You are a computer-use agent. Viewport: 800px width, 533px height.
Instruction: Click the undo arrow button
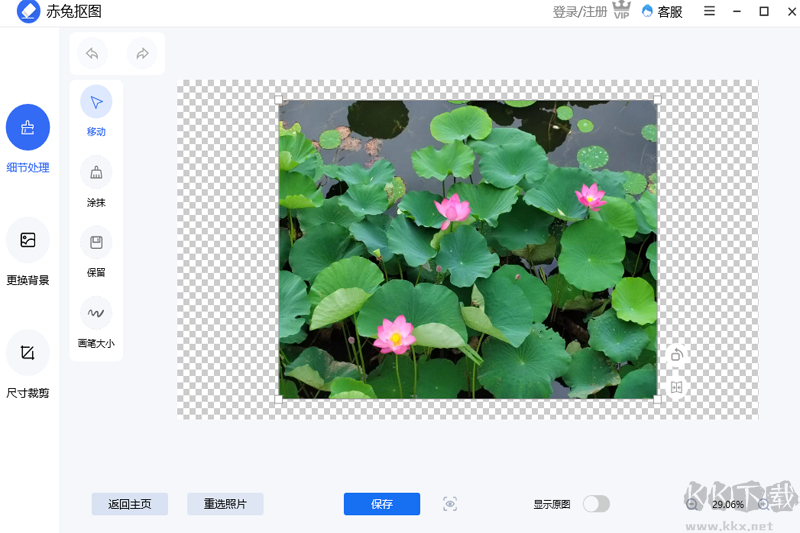(x=93, y=54)
